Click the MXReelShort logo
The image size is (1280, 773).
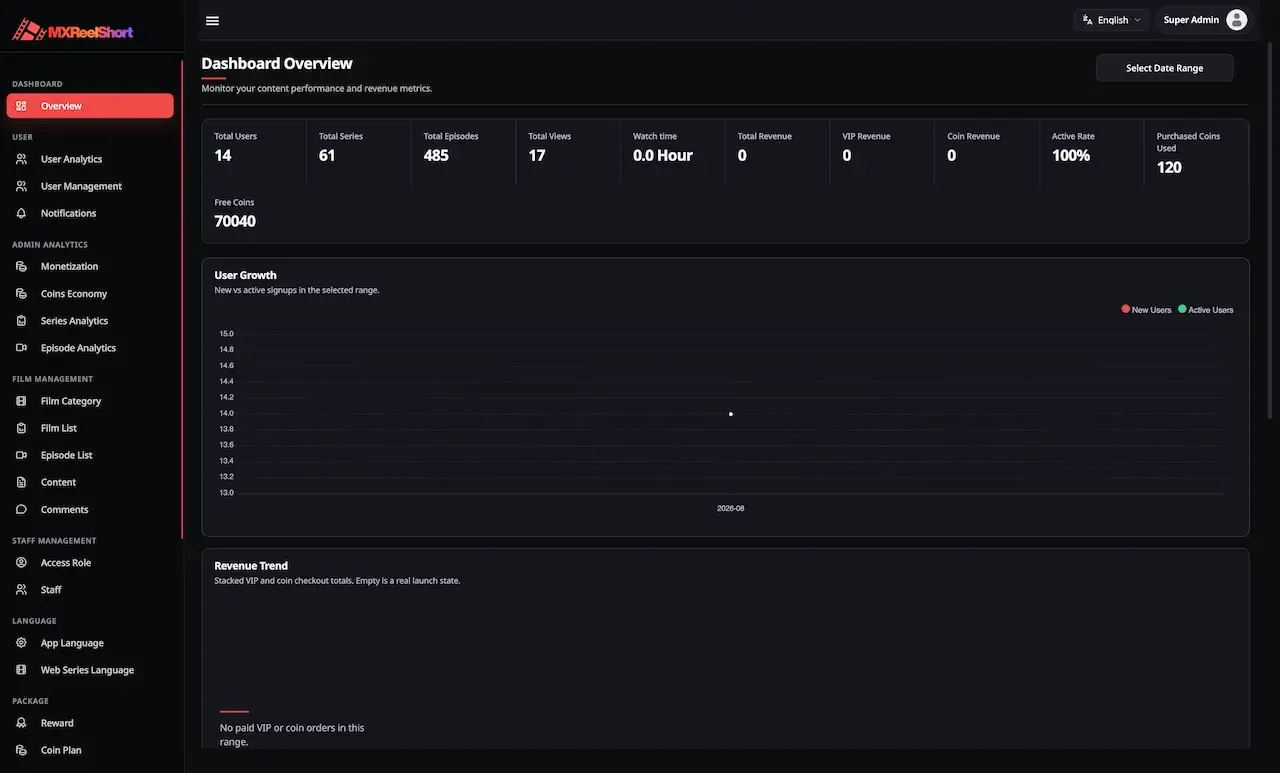point(73,30)
